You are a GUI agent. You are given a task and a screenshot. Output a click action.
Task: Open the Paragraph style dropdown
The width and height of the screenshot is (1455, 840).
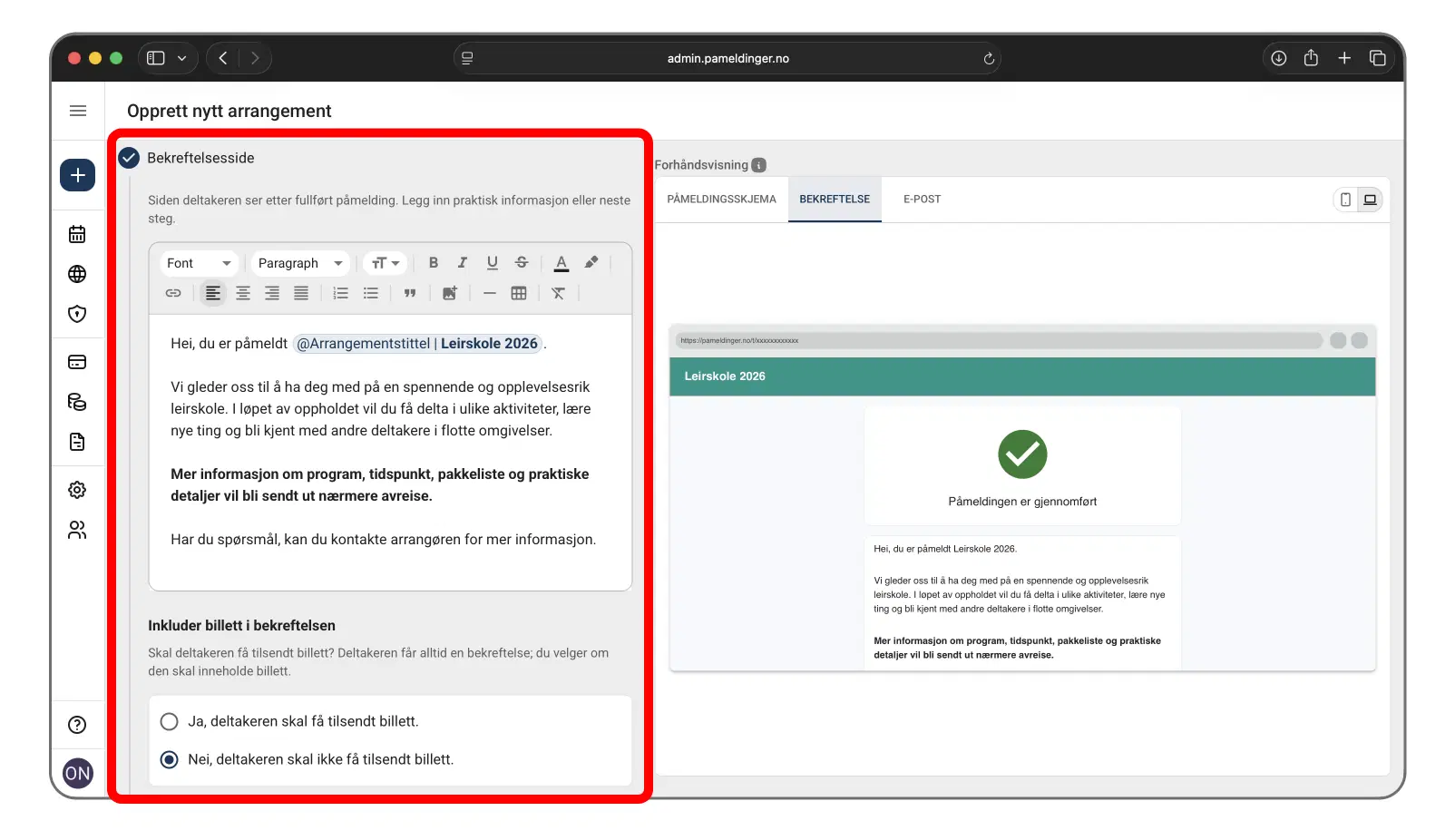(299, 263)
